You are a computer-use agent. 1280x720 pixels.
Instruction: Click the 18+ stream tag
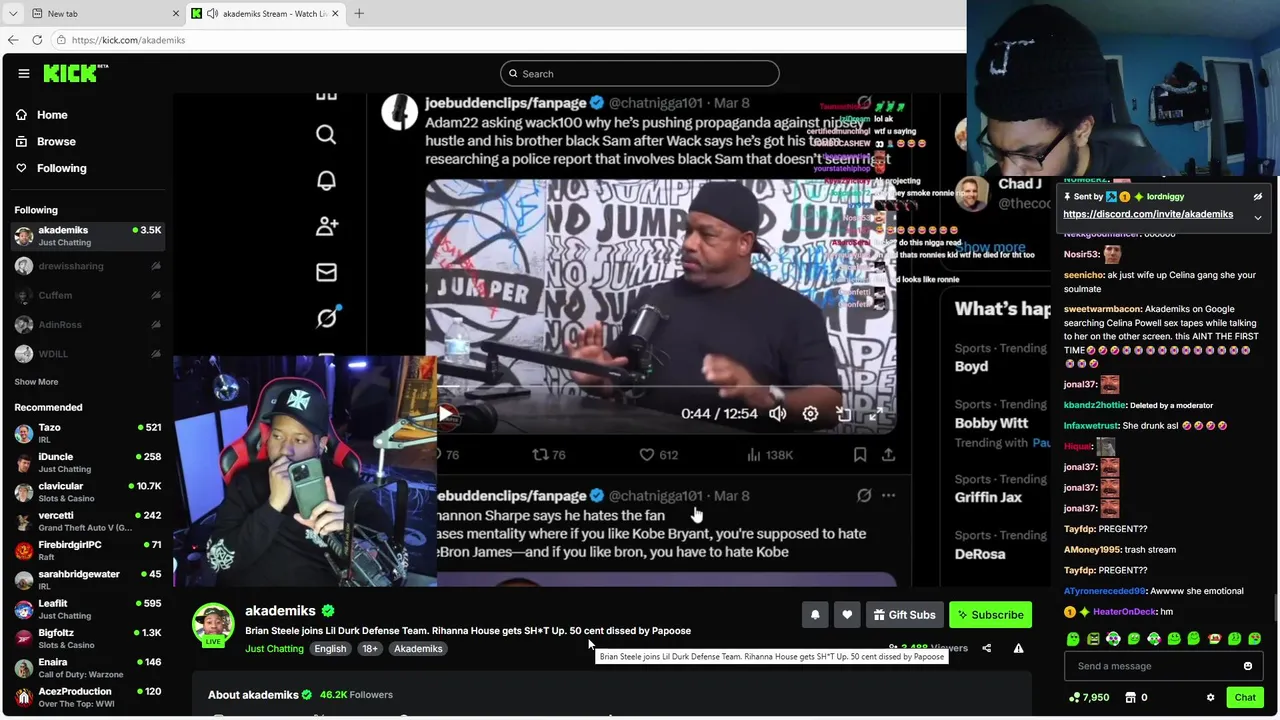tap(370, 648)
